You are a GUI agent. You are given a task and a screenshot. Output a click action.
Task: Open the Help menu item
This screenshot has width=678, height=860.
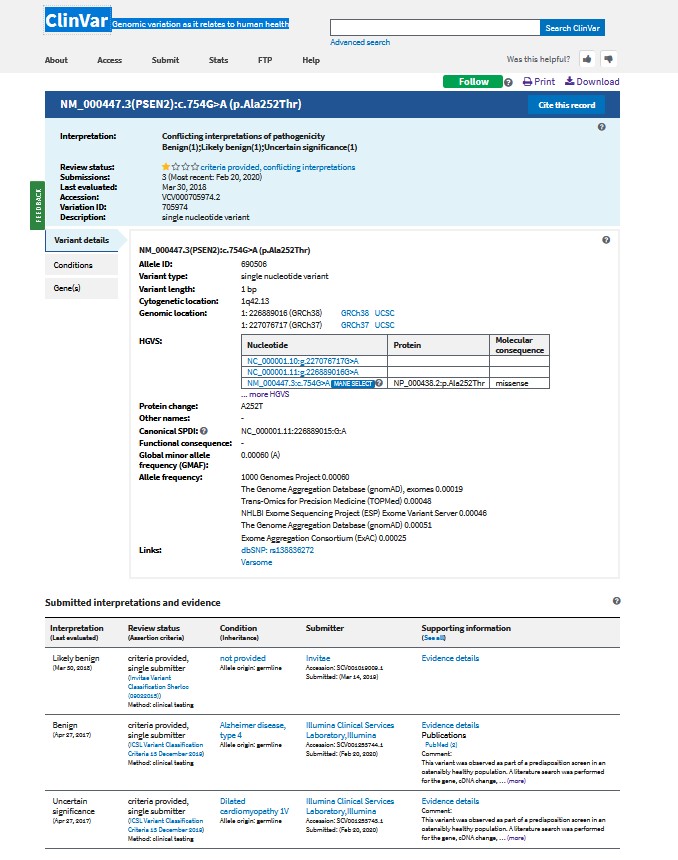coord(311,60)
